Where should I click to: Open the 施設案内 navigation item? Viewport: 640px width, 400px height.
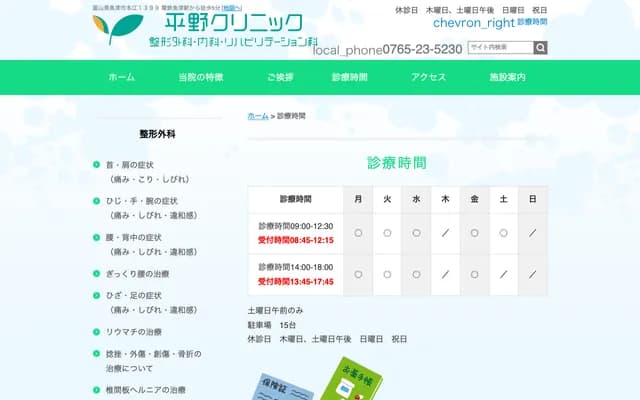point(507,77)
